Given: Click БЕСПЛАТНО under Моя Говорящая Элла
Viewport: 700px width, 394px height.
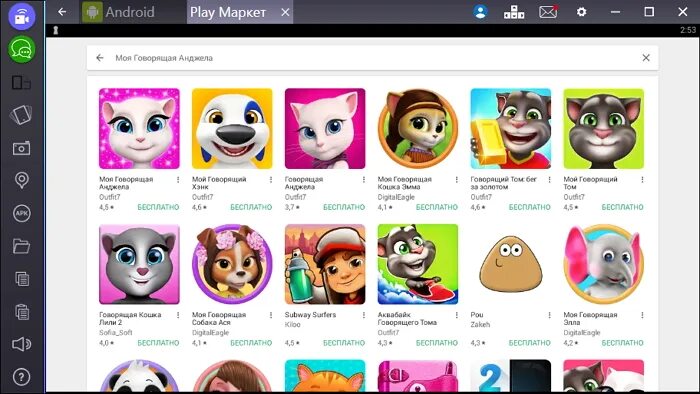Looking at the screenshot, I should click(622, 343).
